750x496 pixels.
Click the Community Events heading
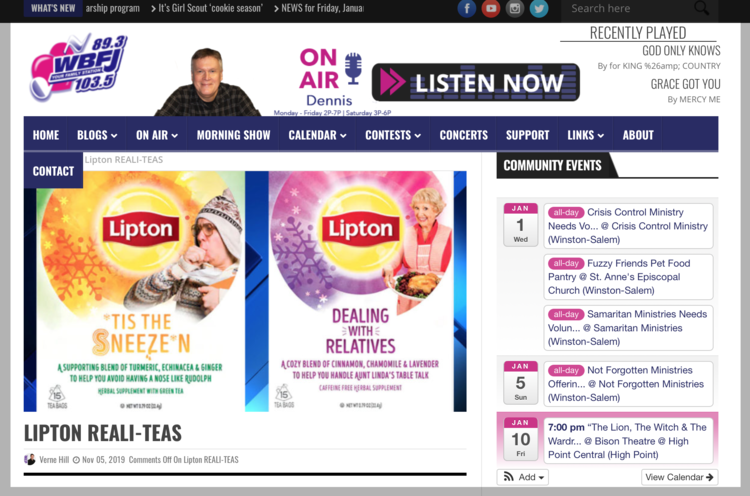click(552, 165)
